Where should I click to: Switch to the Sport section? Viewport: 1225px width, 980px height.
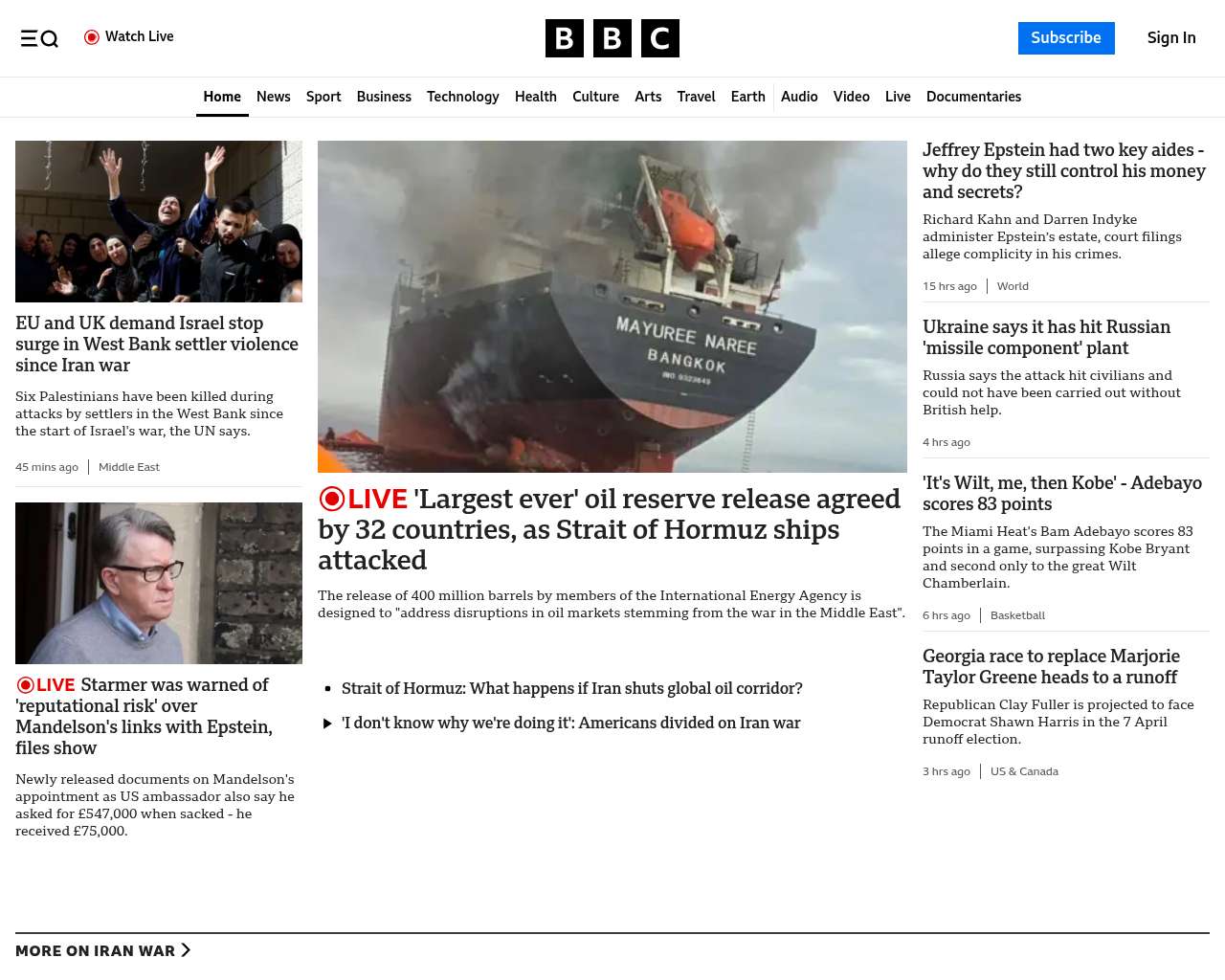click(x=323, y=97)
